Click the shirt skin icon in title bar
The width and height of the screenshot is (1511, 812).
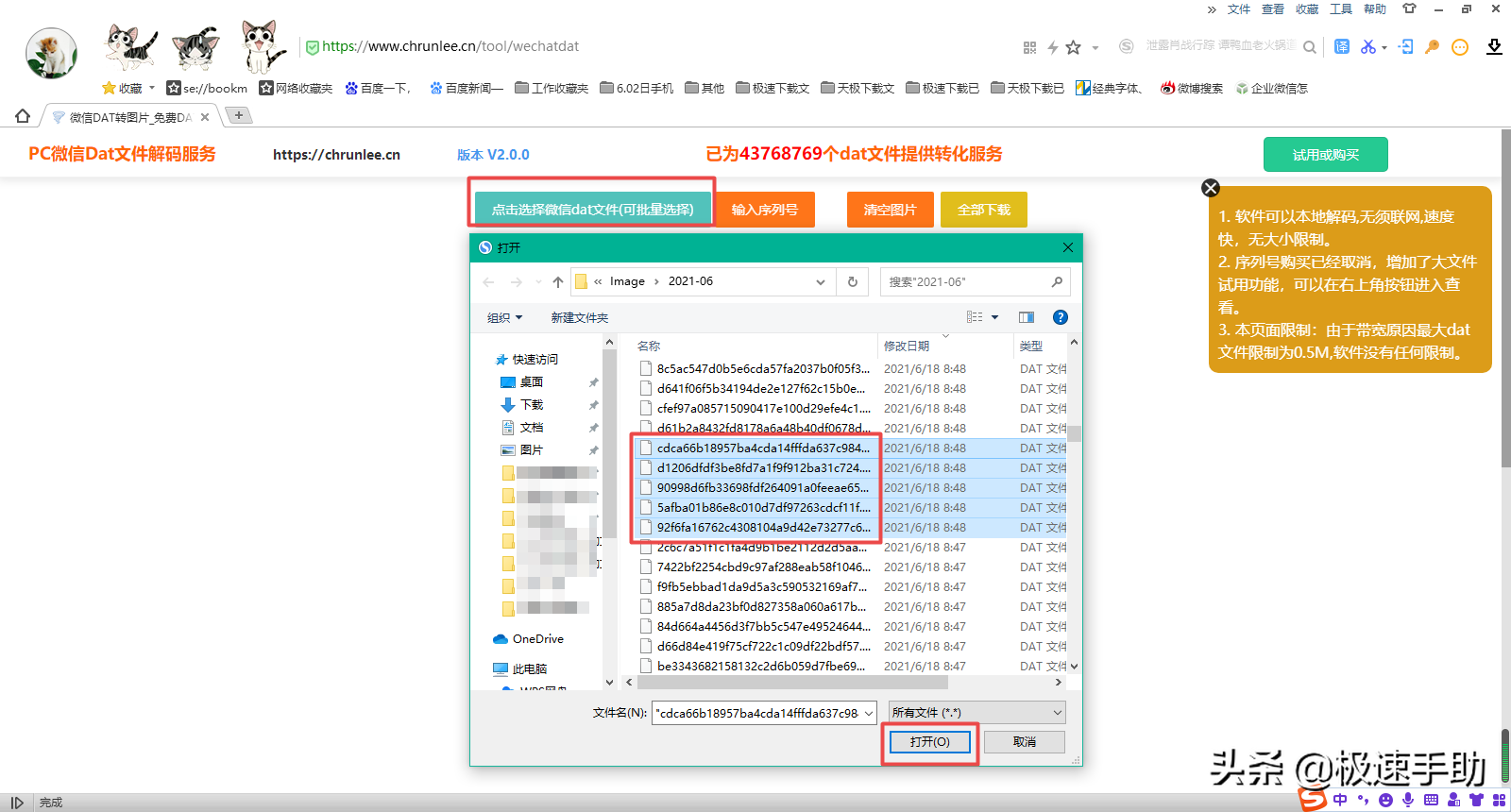pos(1409,8)
